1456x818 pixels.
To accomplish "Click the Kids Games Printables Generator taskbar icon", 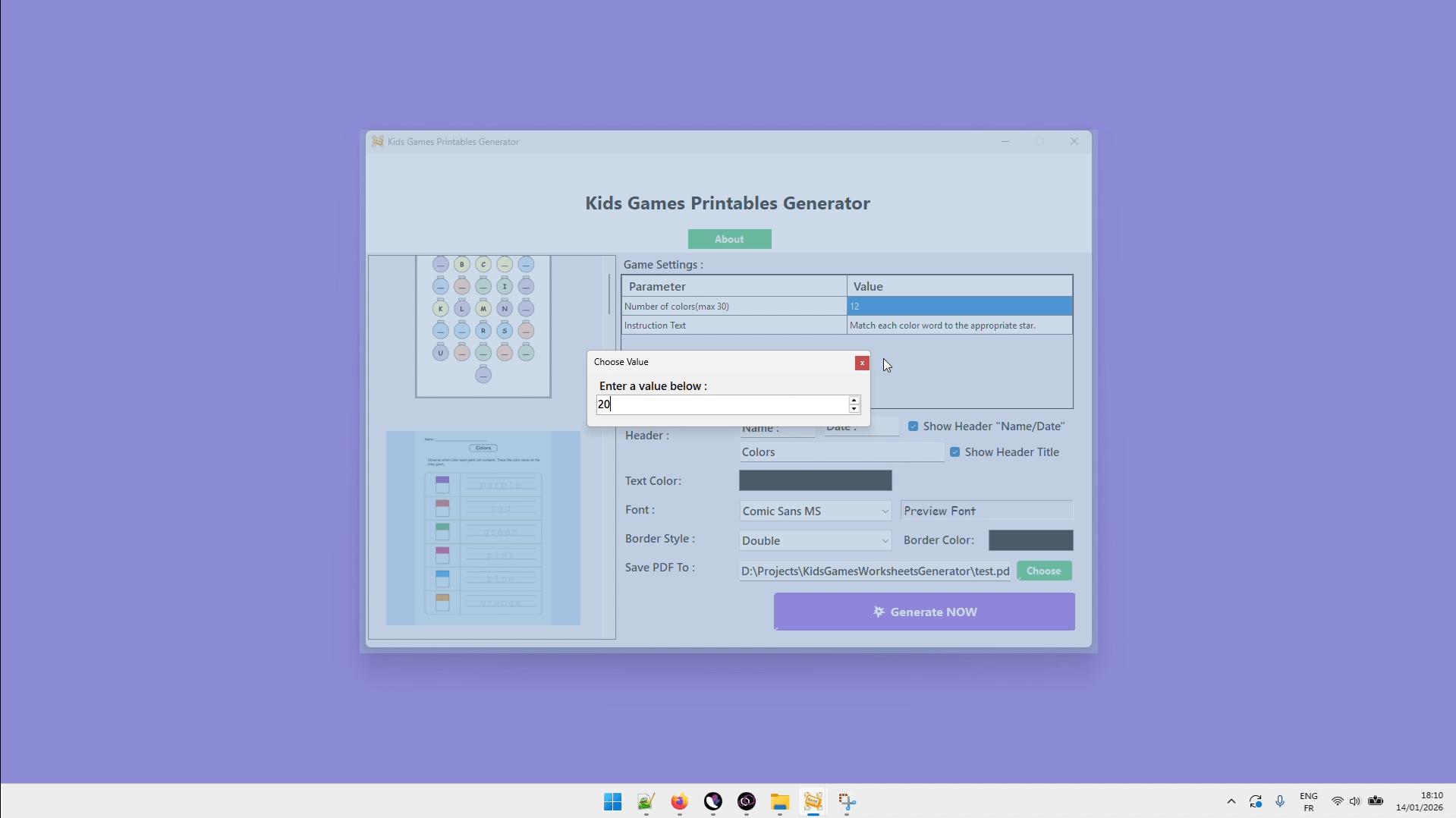I will (x=813, y=802).
